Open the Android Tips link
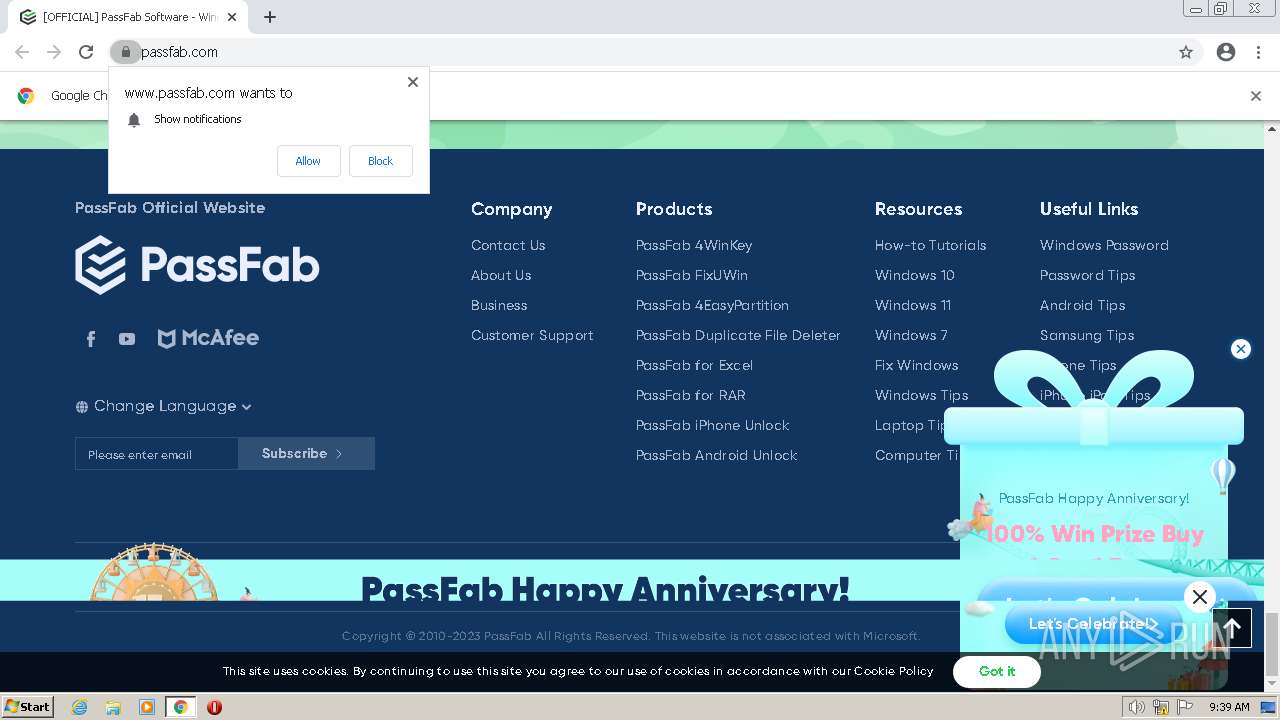The height and width of the screenshot is (720, 1280). 1083,305
